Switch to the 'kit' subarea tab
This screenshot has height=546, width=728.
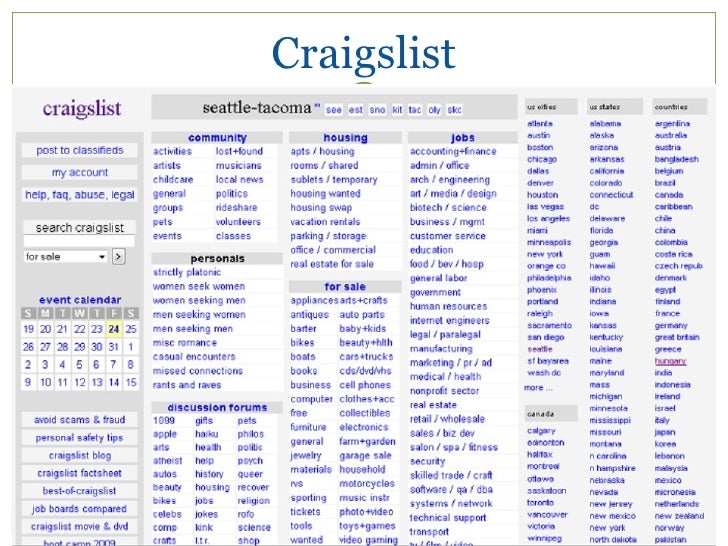tap(397, 110)
